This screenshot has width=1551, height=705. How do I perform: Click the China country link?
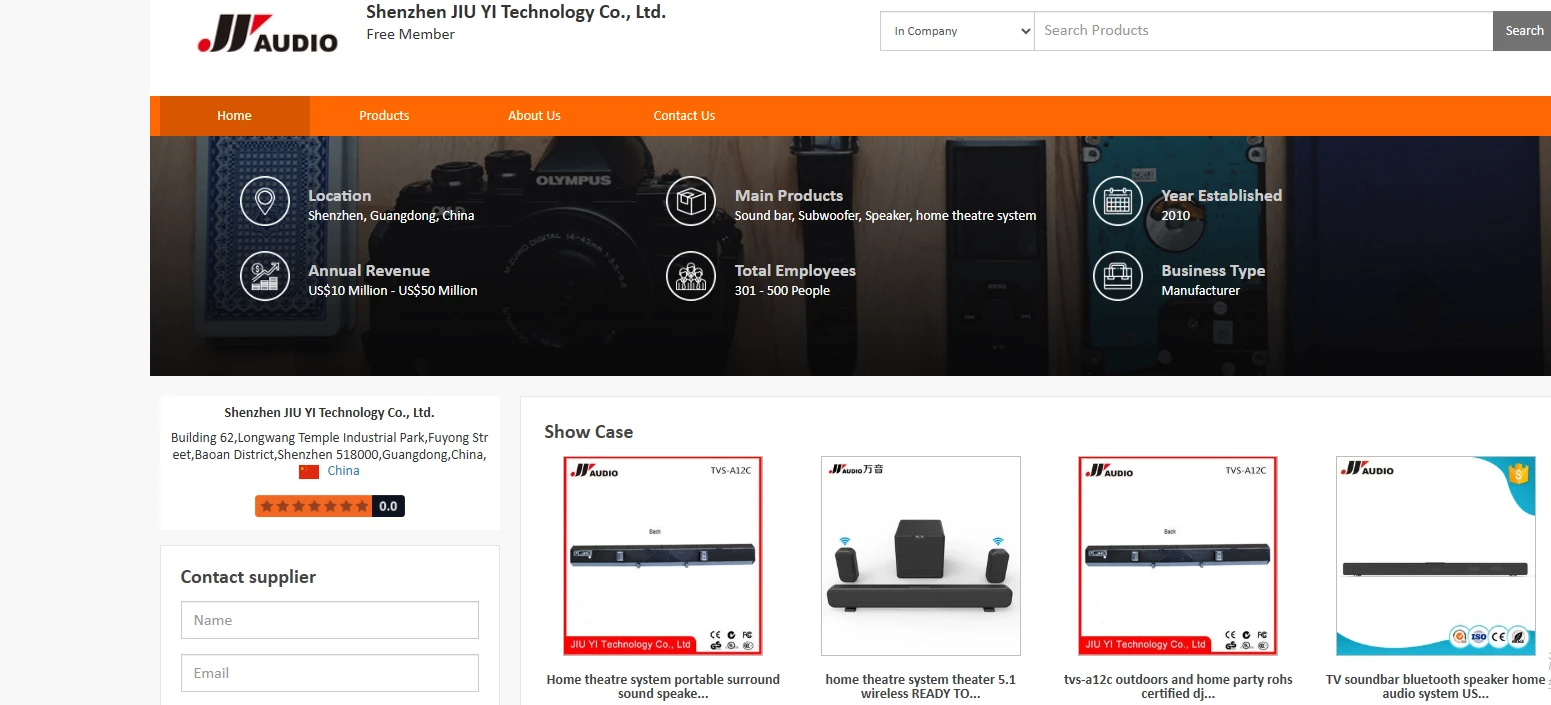343,471
